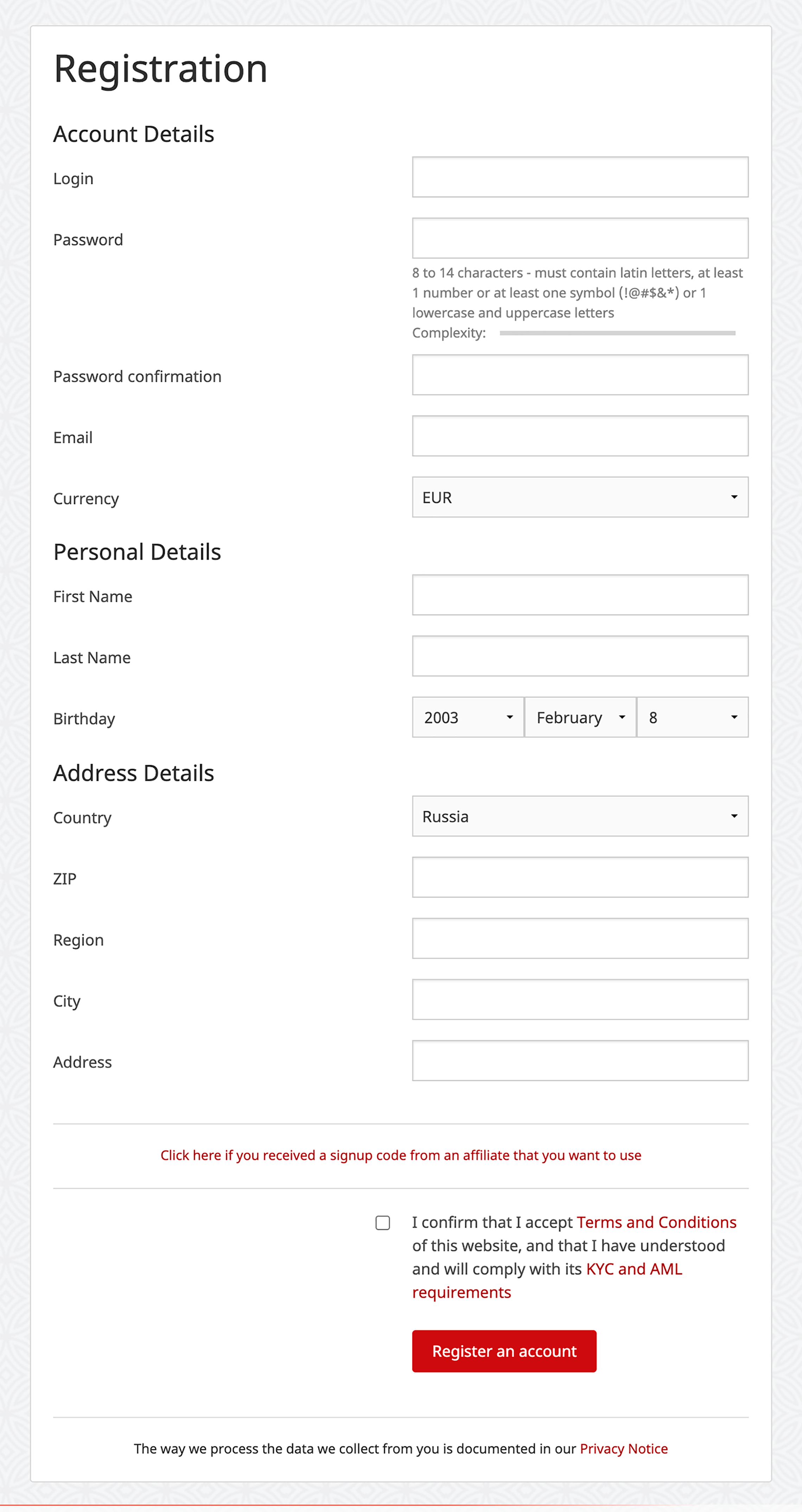Viewport: 802px width, 1512px height.
Task: Open the Country dropdown showing Russia
Action: [580, 816]
